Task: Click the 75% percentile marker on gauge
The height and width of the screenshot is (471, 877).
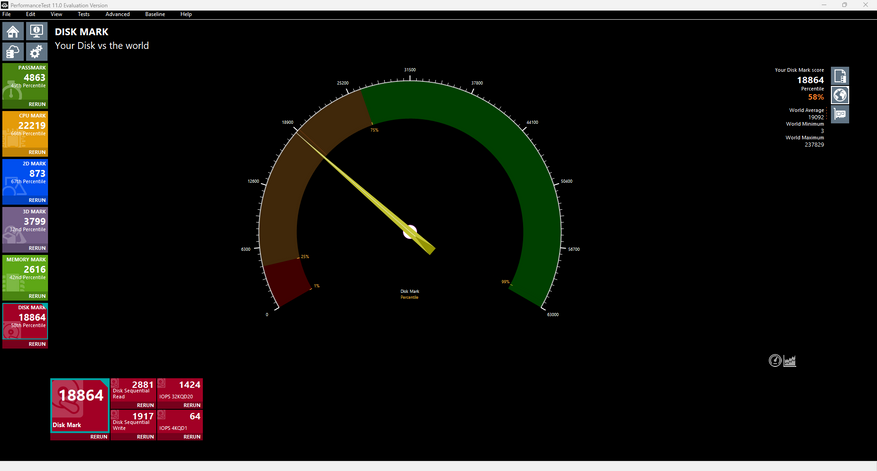Action: [x=374, y=130]
